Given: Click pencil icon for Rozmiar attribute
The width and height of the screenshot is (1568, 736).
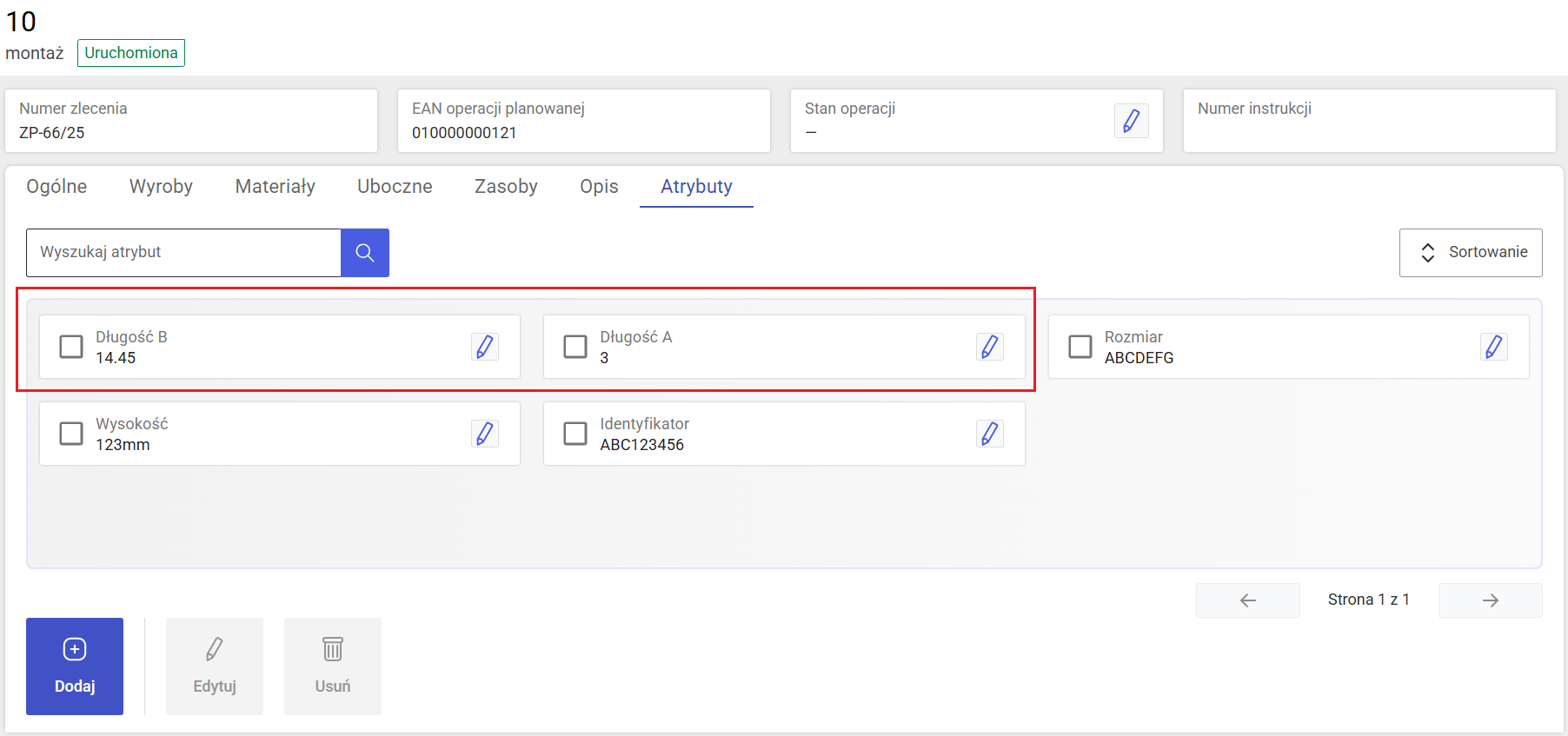Looking at the screenshot, I should [1493, 347].
